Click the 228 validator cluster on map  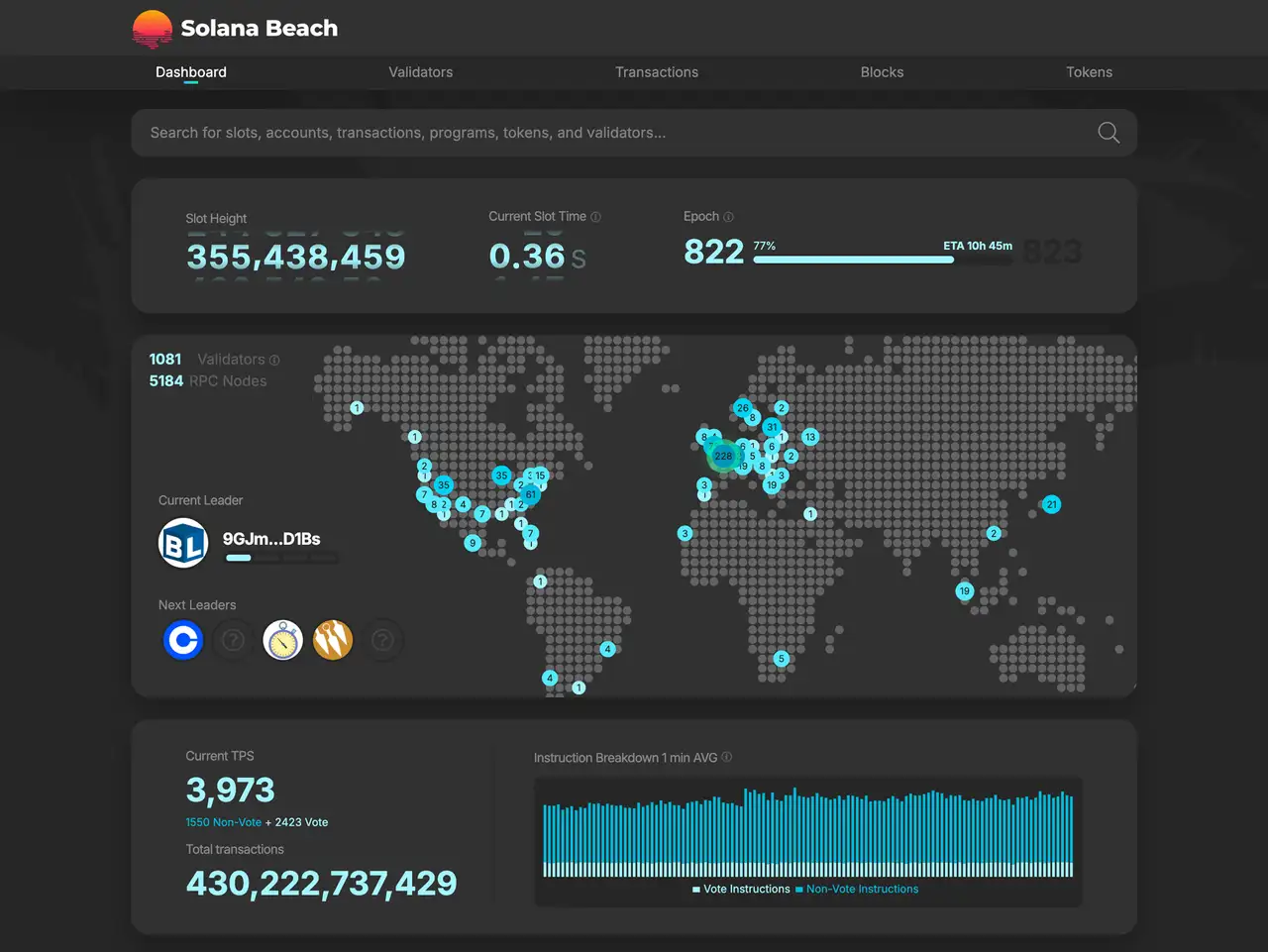pyautogui.click(x=724, y=456)
